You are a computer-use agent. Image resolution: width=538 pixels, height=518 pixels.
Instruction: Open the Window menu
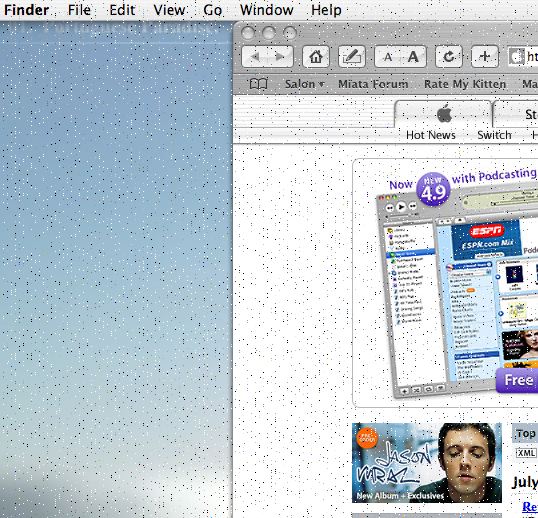tap(267, 10)
